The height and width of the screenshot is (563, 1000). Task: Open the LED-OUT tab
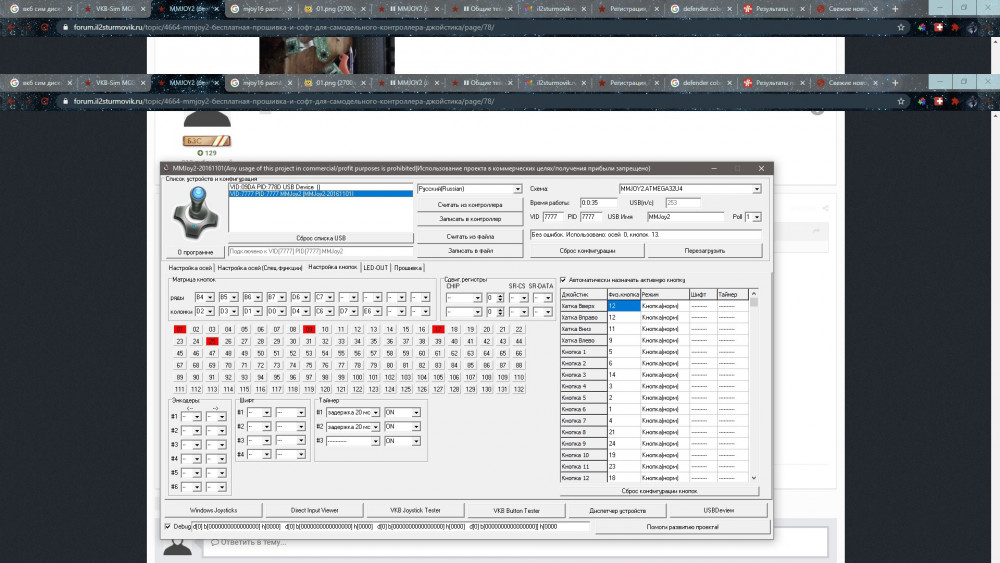tap(376, 268)
